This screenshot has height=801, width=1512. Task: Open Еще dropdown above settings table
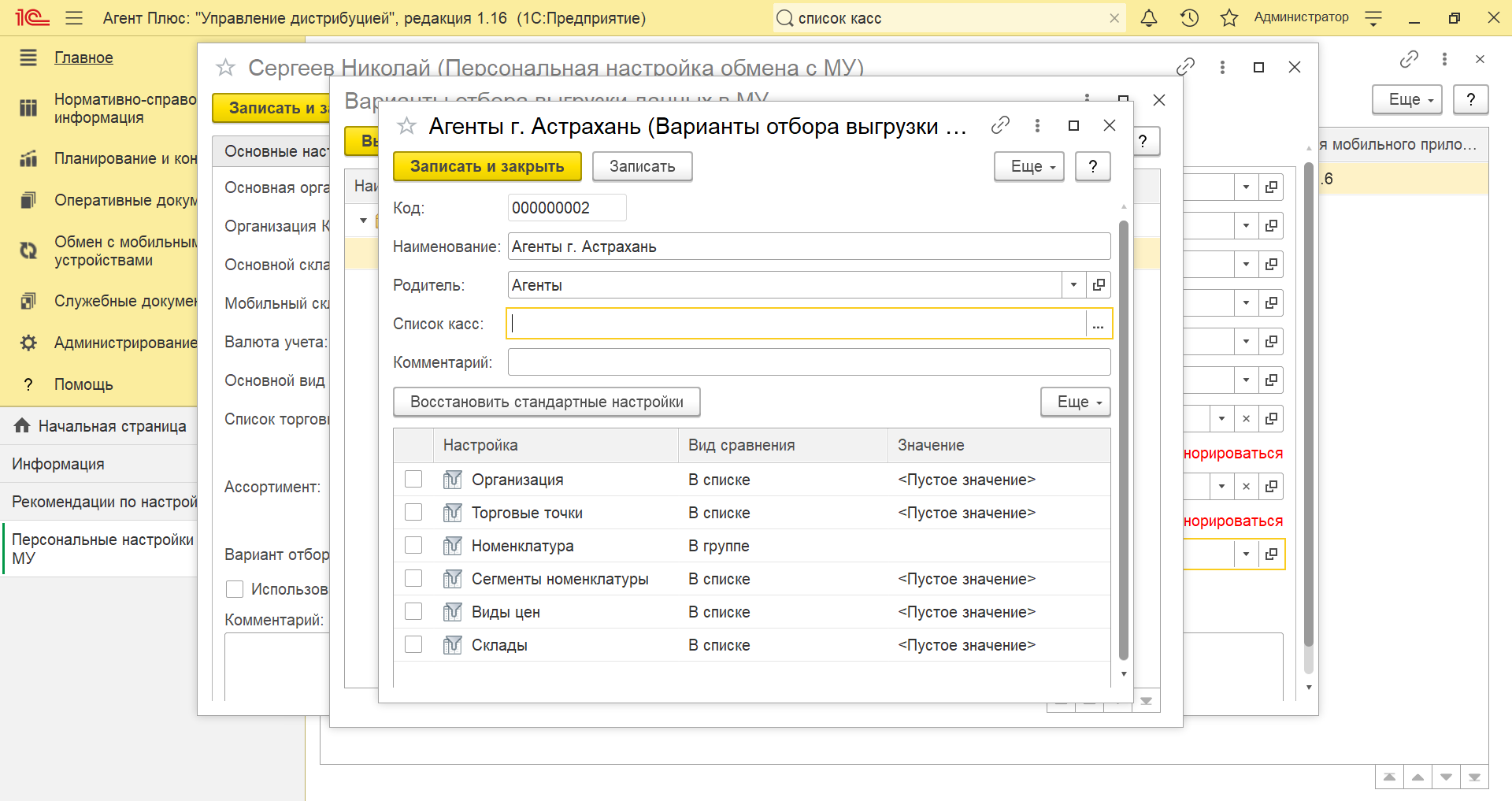tap(1076, 402)
